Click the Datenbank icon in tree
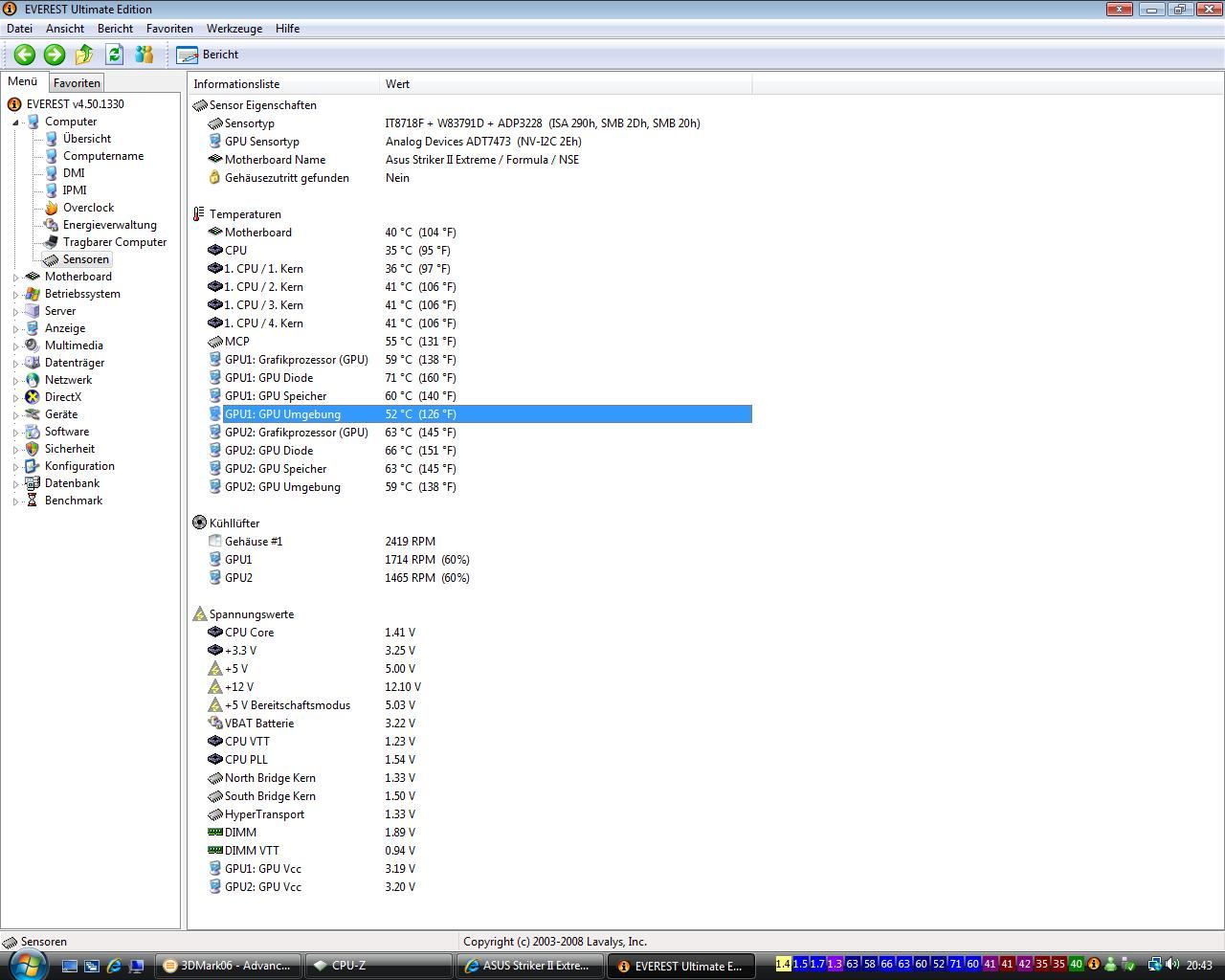The width and height of the screenshot is (1225, 980). [x=33, y=483]
